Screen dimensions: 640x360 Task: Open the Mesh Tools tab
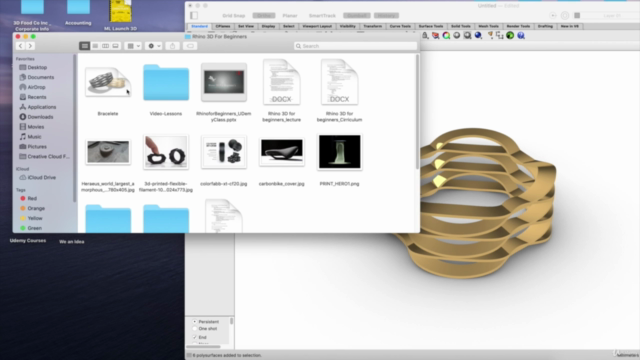click(x=488, y=26)
